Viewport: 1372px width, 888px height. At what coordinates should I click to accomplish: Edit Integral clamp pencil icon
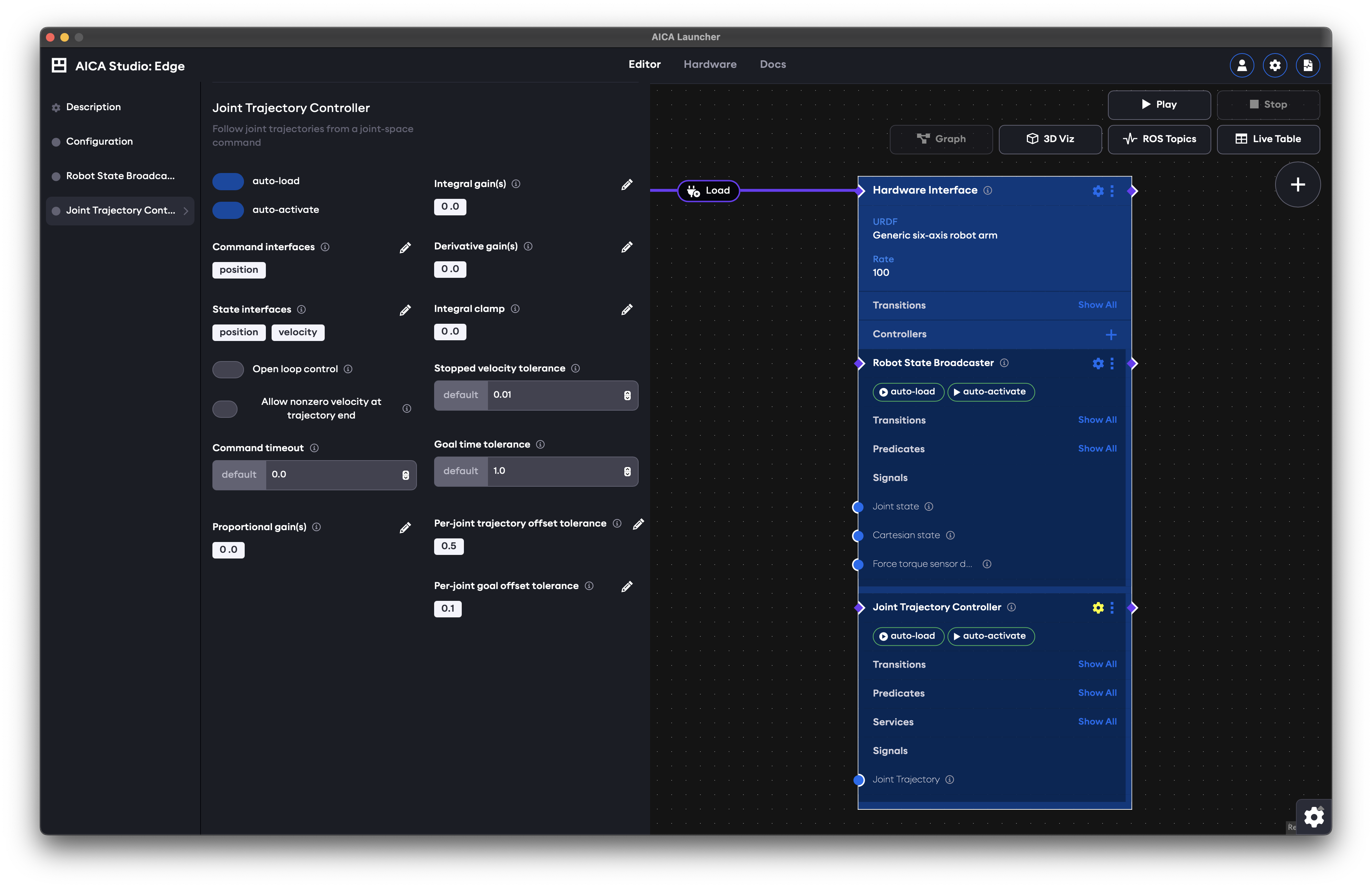click(x=627, y=310)
